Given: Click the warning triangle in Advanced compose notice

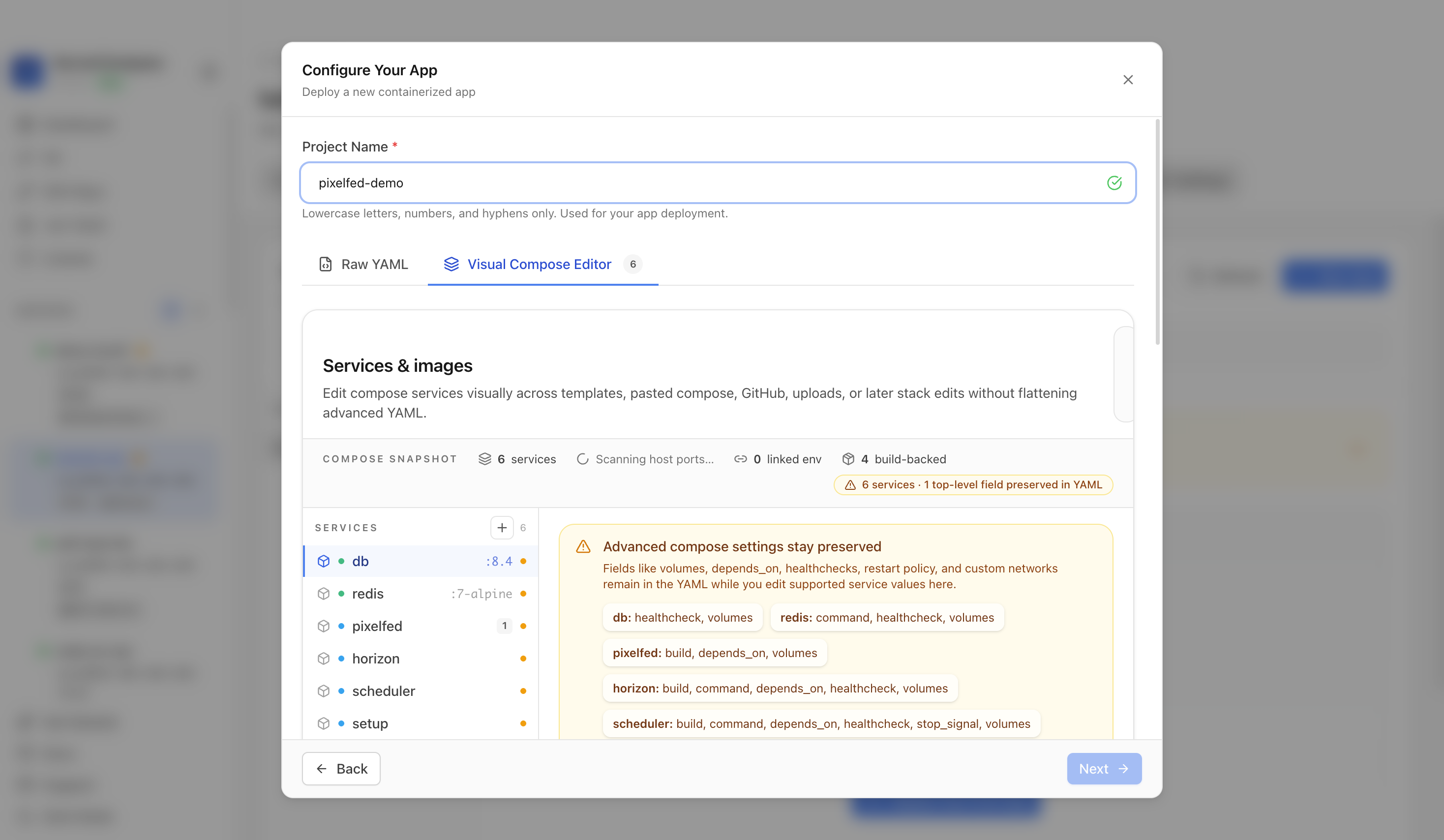Looking at the screenshot, I should pyautogui.click(x=583, y=546).
